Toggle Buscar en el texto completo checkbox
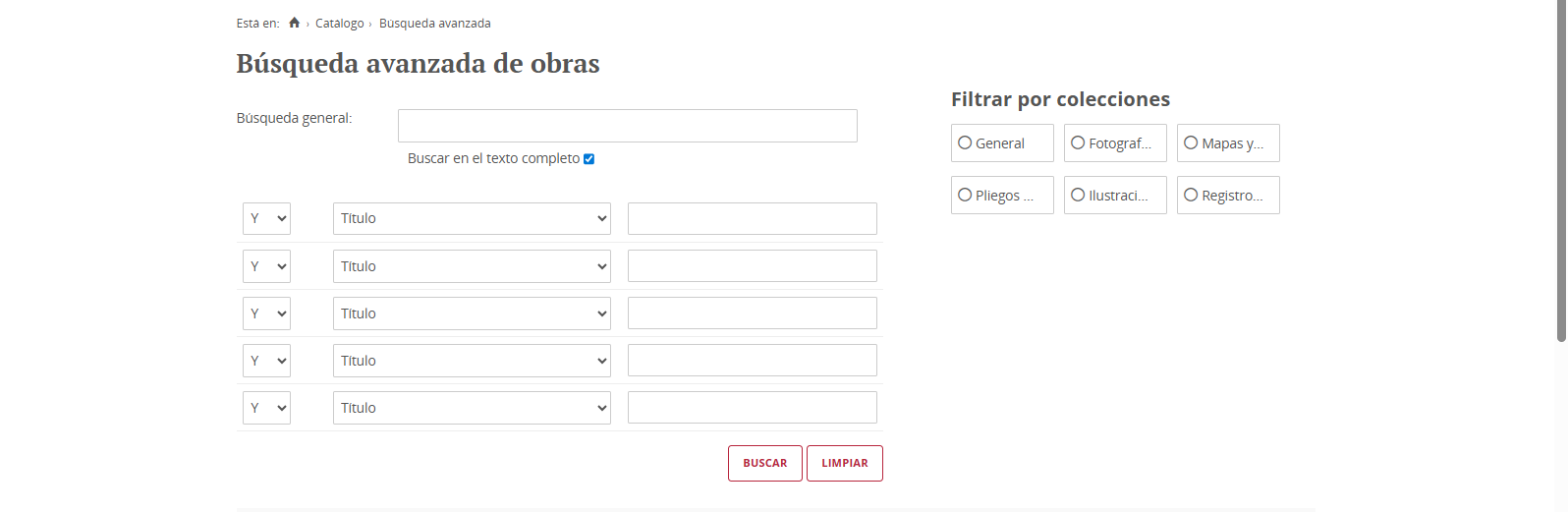 pyautogui.click(x=588, y=159)
